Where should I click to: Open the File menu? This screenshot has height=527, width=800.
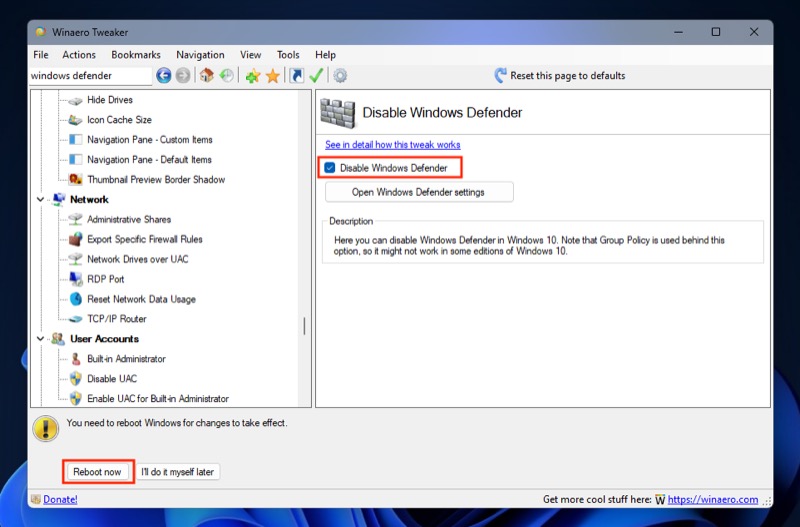click(x=41, y=55)
